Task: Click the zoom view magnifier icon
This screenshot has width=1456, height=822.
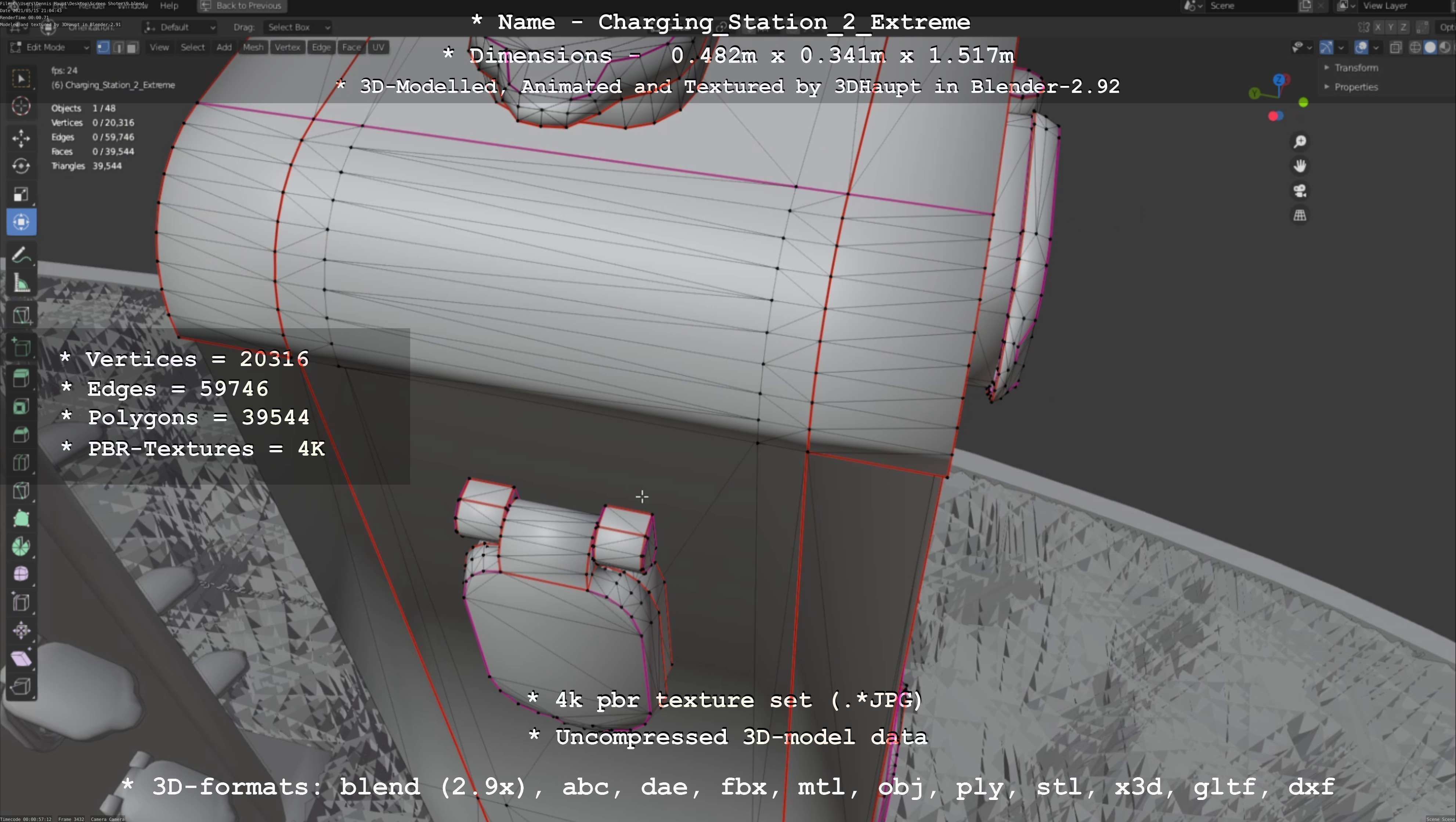Action: (1300, 142)
